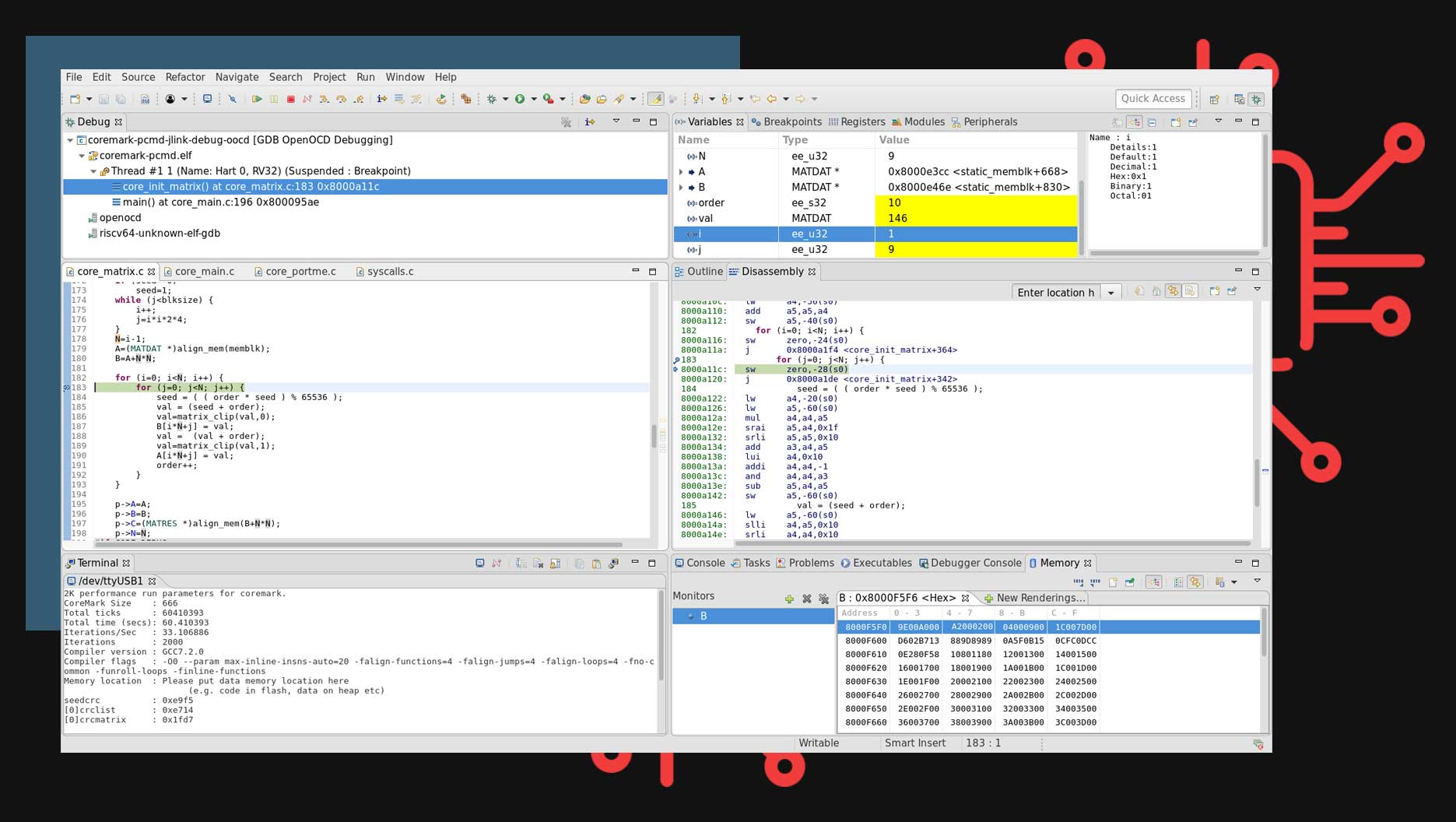Collapse the coremark-pcmd.elf tree node
The height and width of the screenshot is (822, 1456).
pos(82,156)
